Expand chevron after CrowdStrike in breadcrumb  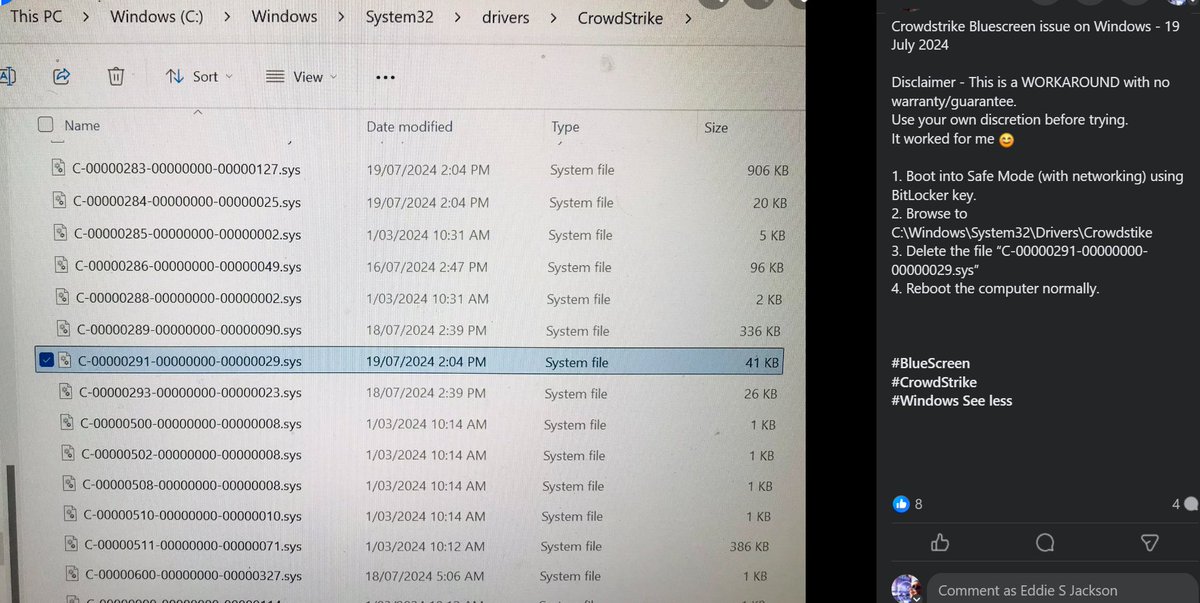(687, 18)
